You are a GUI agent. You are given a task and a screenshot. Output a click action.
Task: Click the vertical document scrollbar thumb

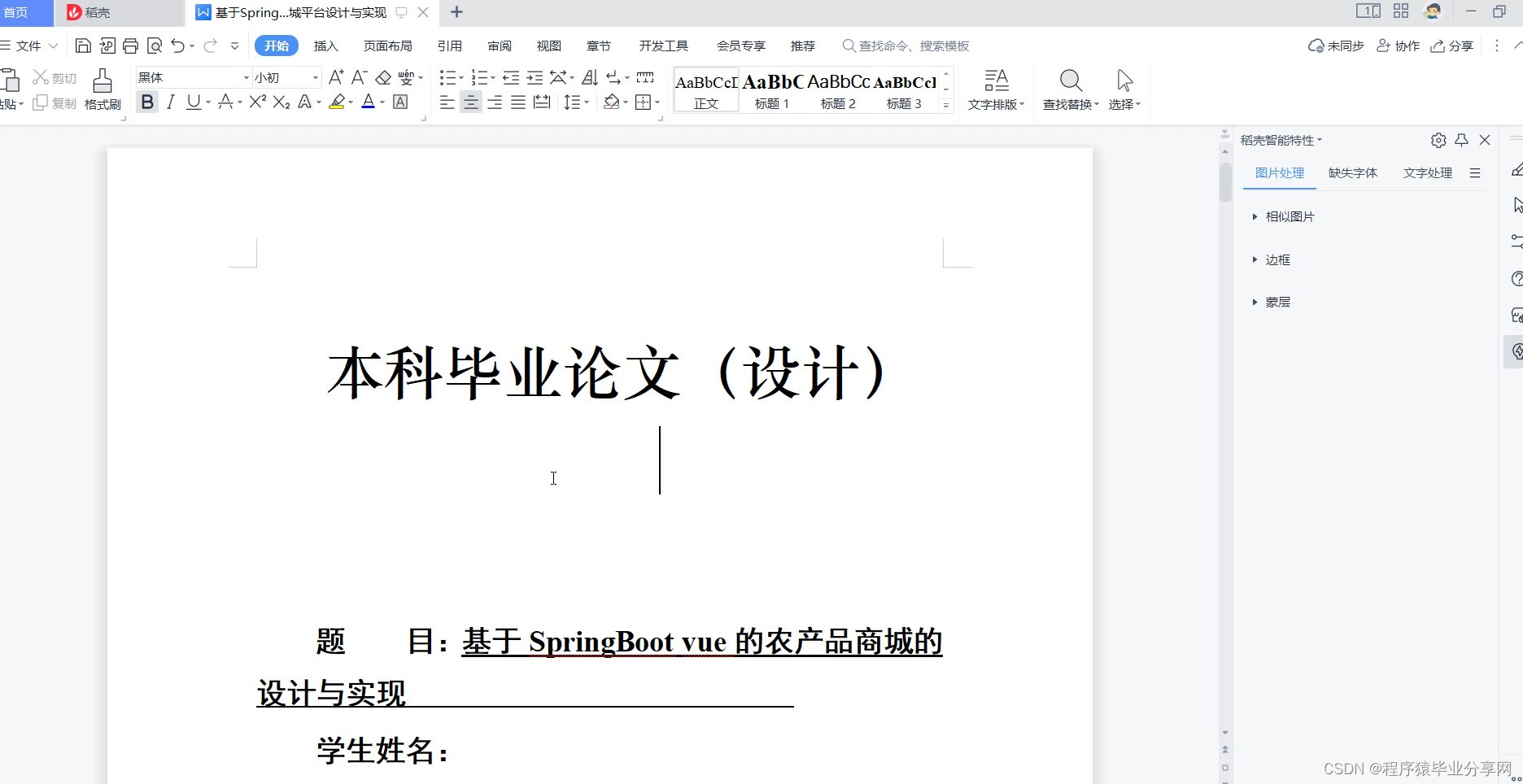point(1225,182)
